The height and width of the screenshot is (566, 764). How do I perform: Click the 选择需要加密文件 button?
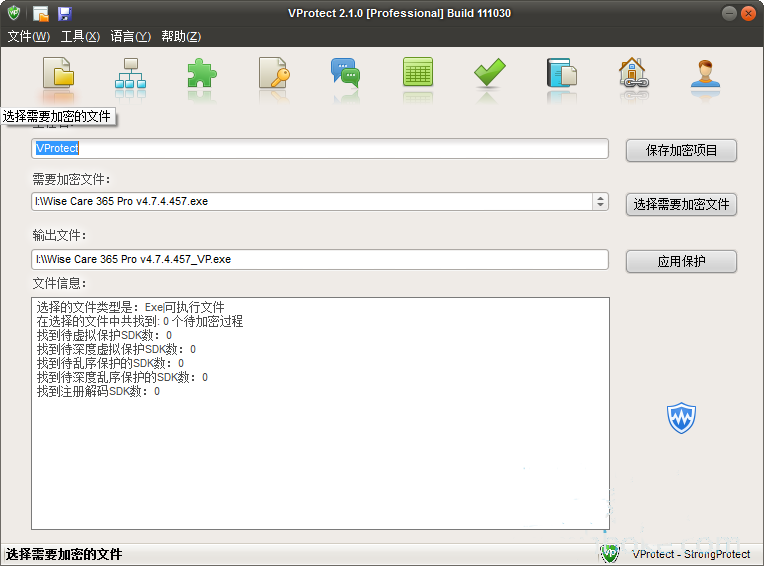tap(681, 204)
